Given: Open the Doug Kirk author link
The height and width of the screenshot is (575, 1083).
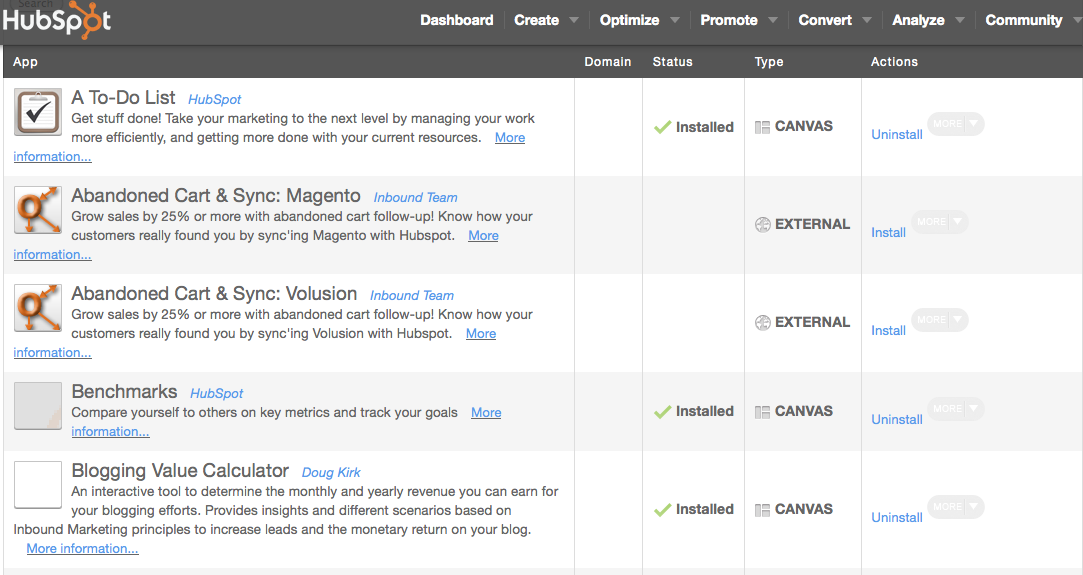Looking at the screenshot, I should [331, 472].
